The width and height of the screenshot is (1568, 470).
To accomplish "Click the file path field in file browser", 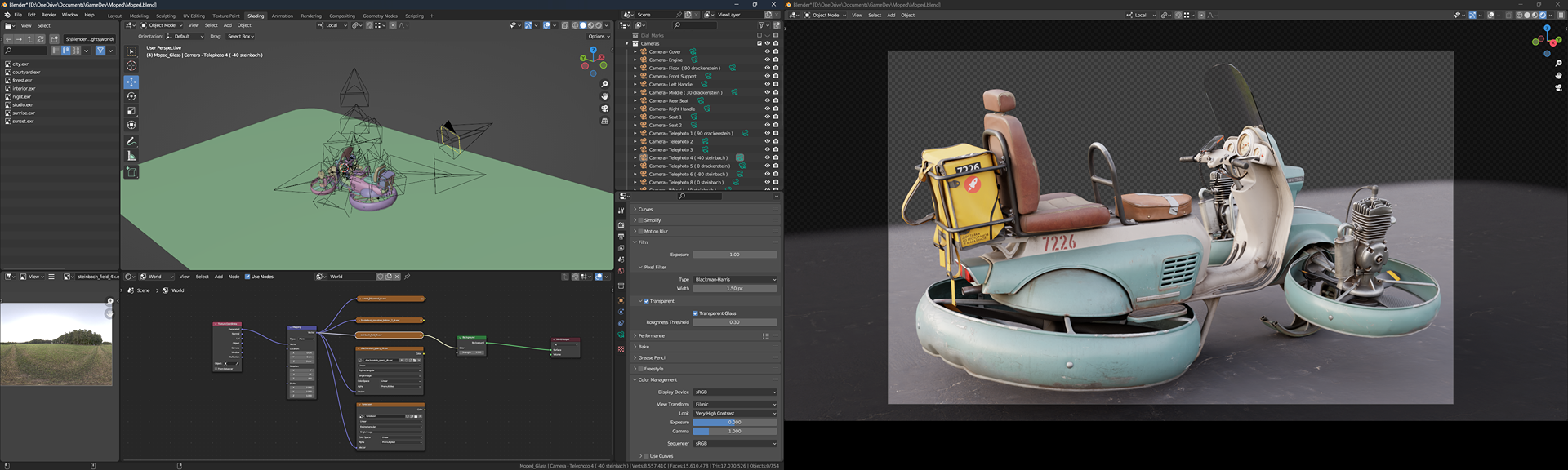I will (90, 39).
